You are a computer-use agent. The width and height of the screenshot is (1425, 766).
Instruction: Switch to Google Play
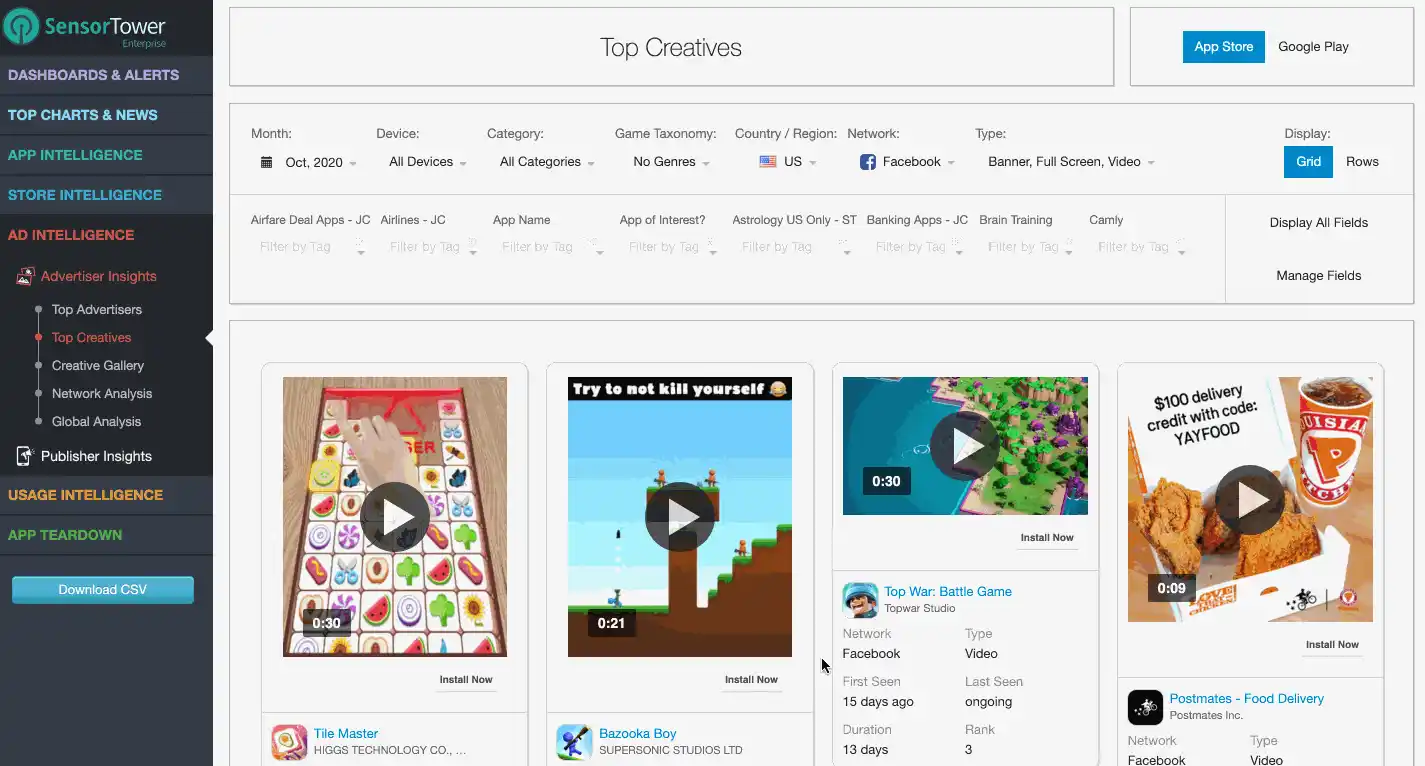pyautogui.click(x=1313, y=47)
